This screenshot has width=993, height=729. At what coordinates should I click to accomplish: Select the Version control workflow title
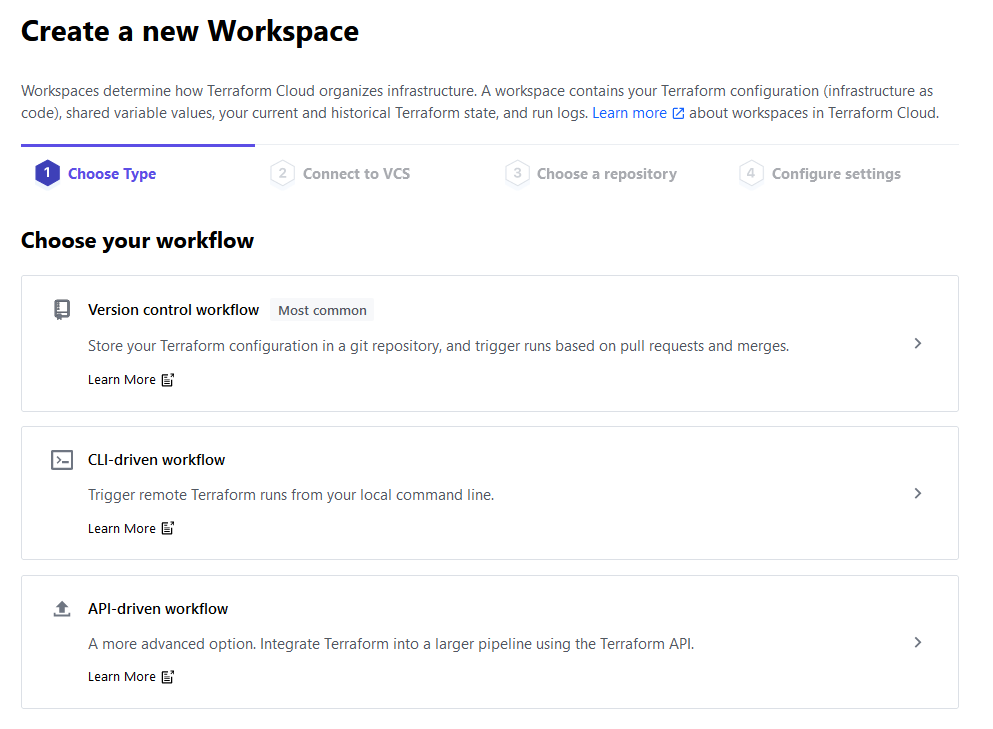coord(174,310)
